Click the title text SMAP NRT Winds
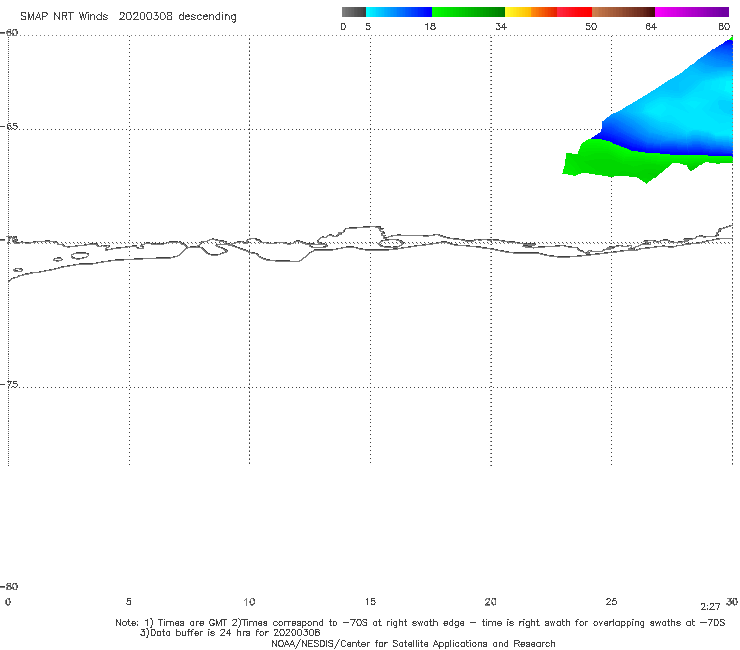This screenshot has width=740, height=650. click(64, 17)
